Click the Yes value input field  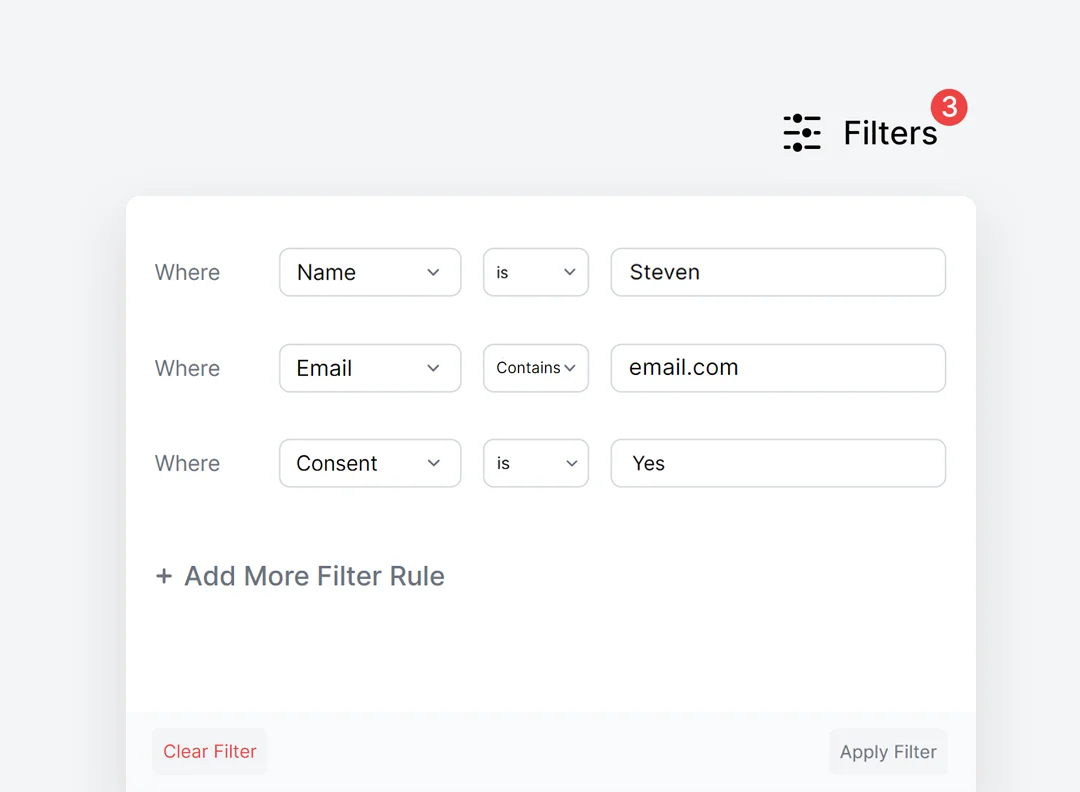(778, 463)
